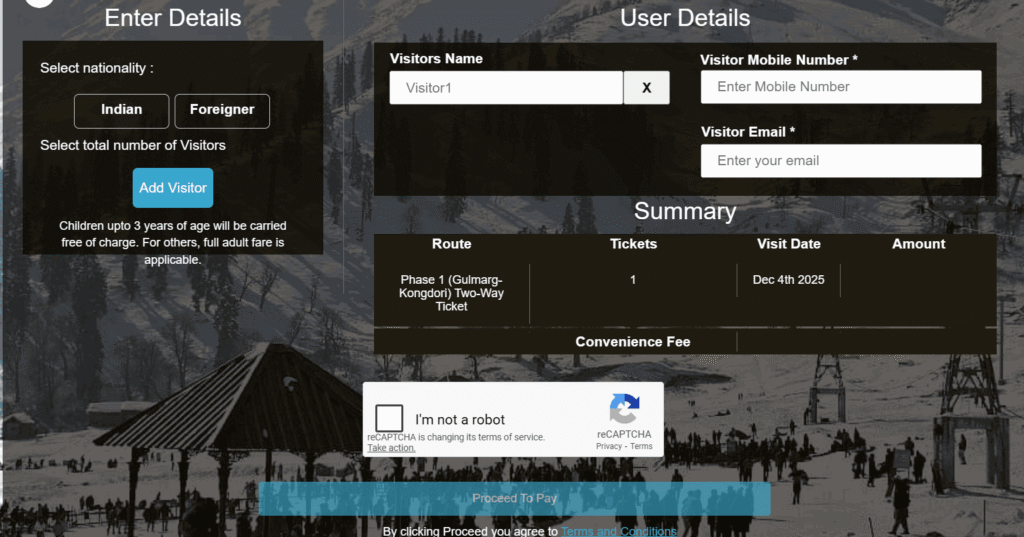This screenshot has width=1024, height=537.
Task: Remove Visitor1 with the X button
Action: [x=647, y=88]
